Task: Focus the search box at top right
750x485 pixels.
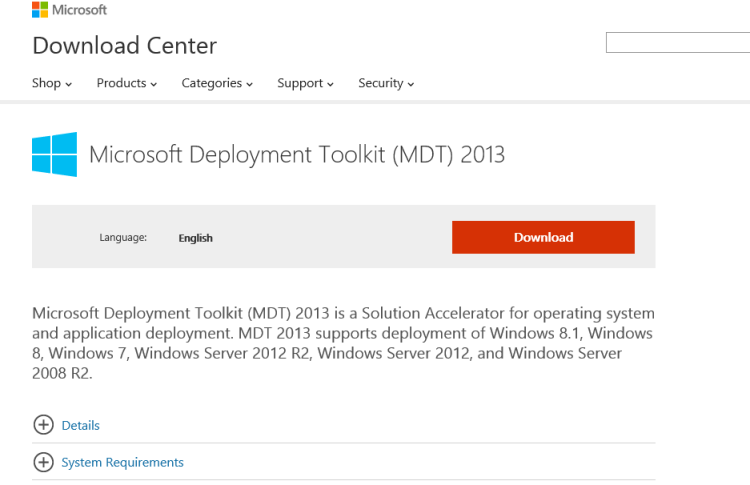Action: coord(678,43)
